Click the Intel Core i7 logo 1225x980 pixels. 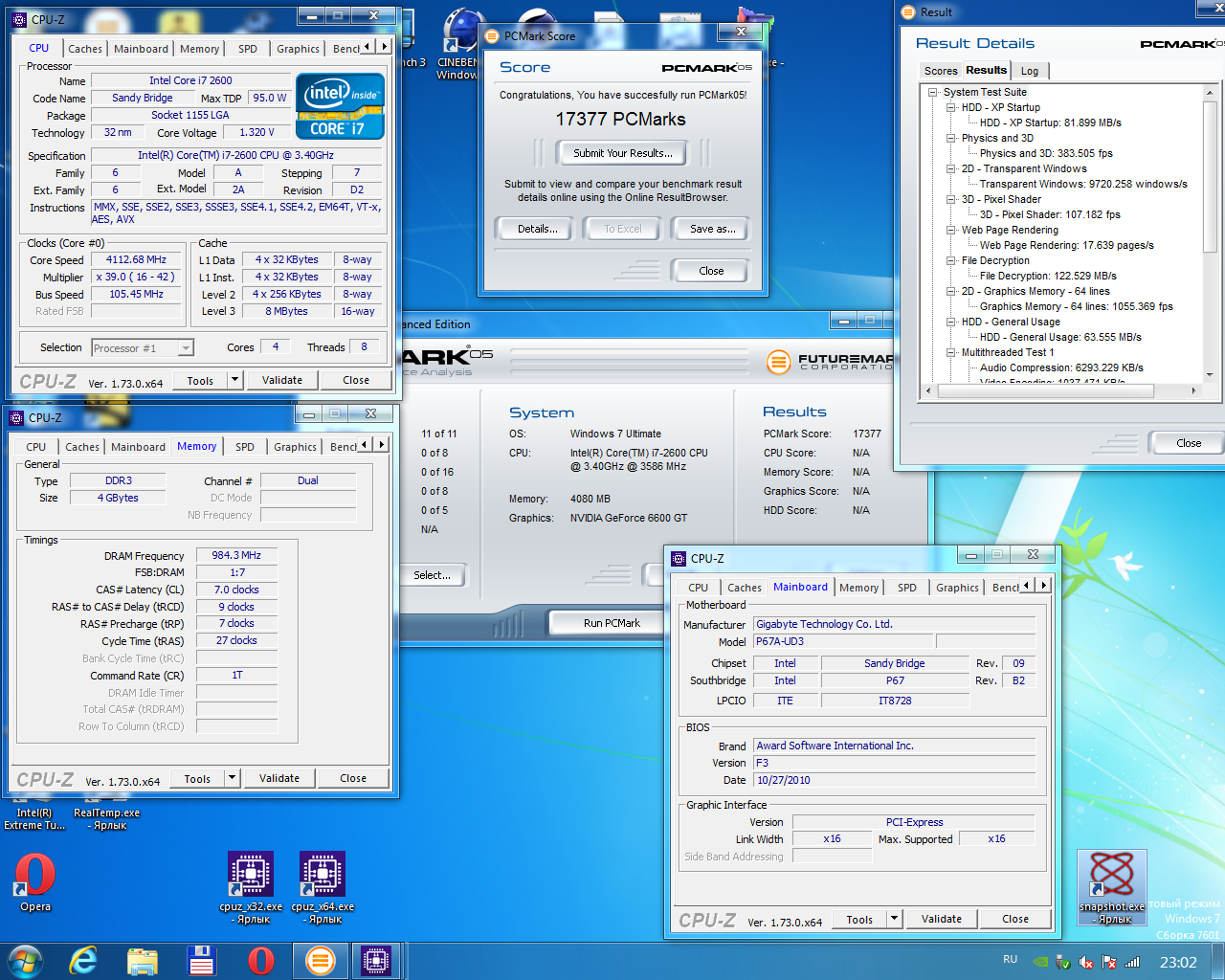(x=341, y=106)
